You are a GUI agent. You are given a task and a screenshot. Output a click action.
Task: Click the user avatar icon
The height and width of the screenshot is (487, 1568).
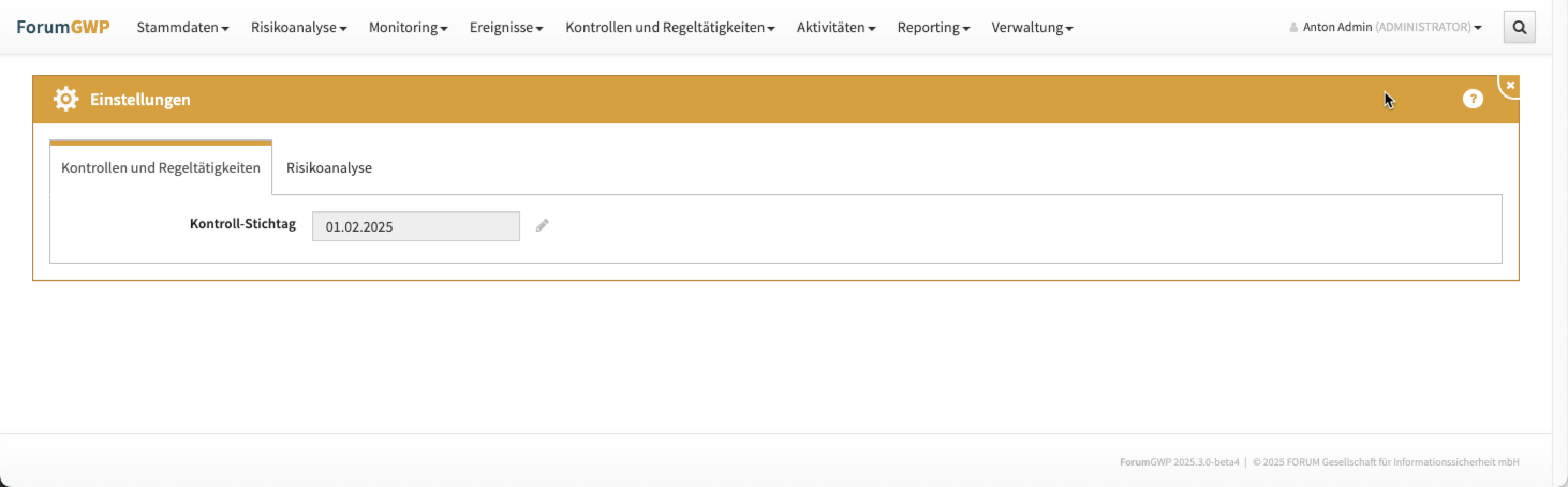pyautogui.click(x=1293, y=27)
